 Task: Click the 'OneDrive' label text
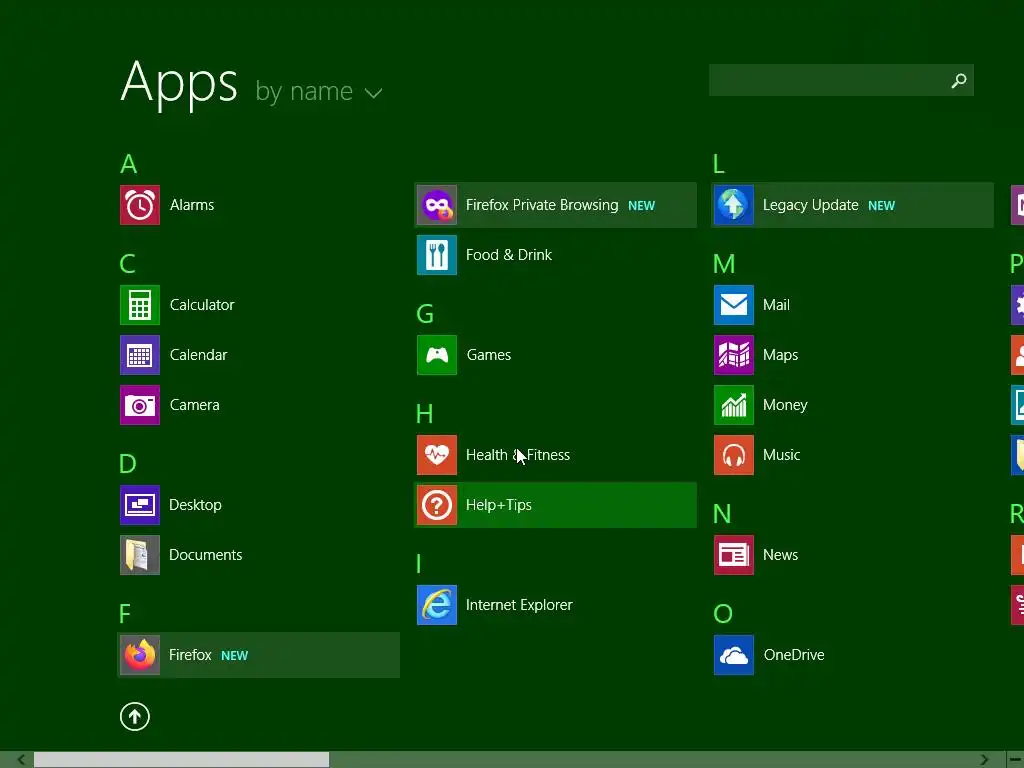tap(793, 655)
